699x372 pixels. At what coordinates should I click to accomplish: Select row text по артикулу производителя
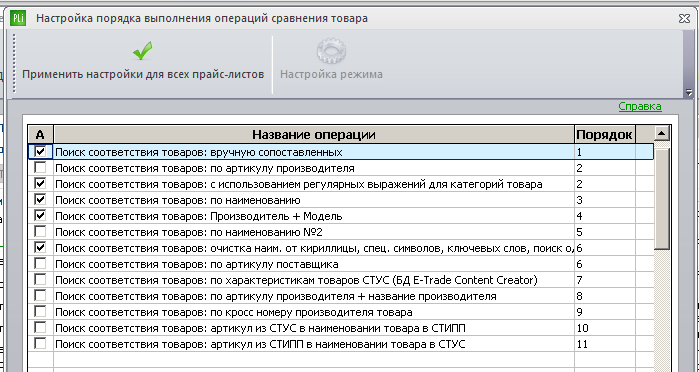coord(205,168)
